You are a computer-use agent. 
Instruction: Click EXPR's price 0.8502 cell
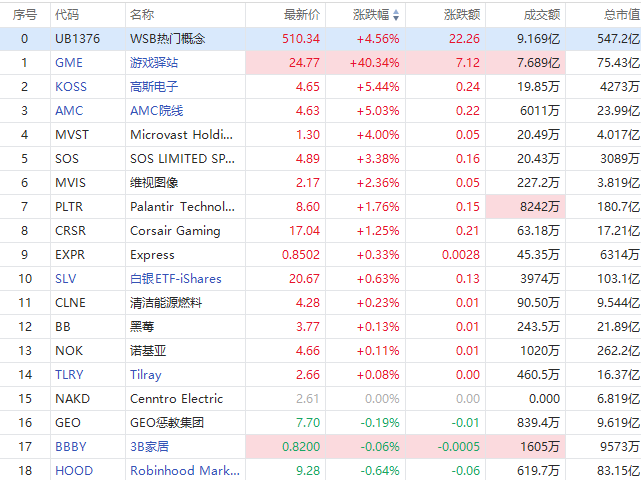285,255
